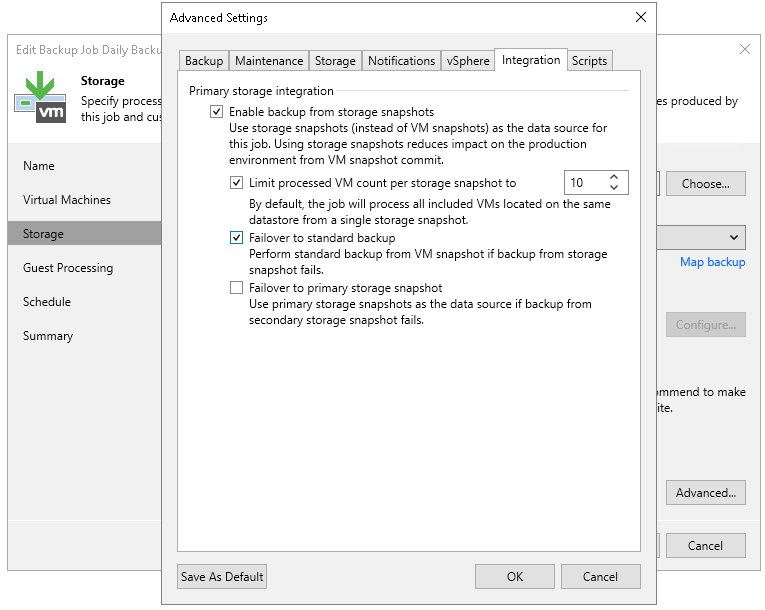Click the Map backup link
This screenshot has width=765, height=610.
click(x=713, y=262)
